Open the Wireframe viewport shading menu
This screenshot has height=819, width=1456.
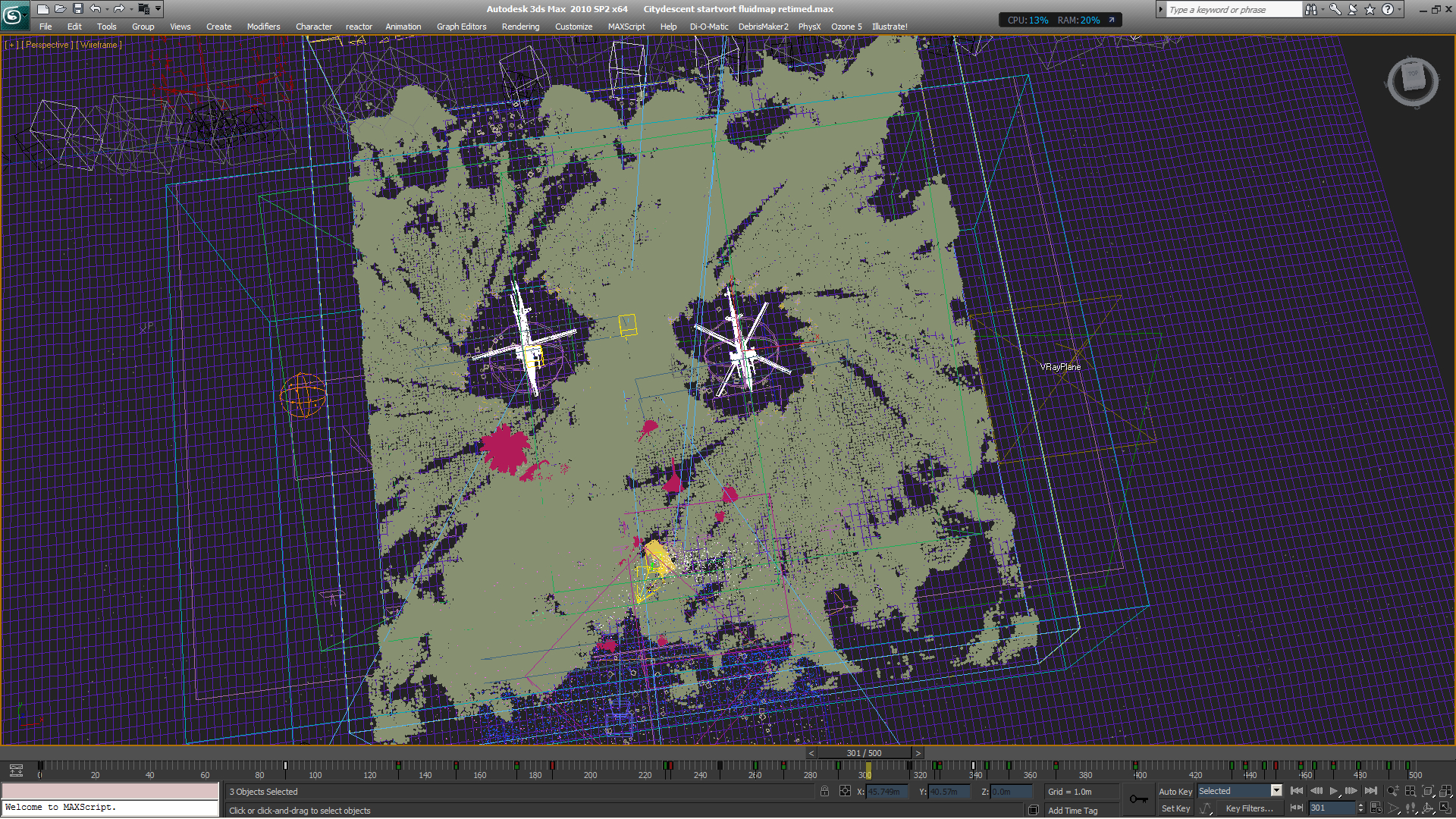pyautogui.click(x=99, y=45)
